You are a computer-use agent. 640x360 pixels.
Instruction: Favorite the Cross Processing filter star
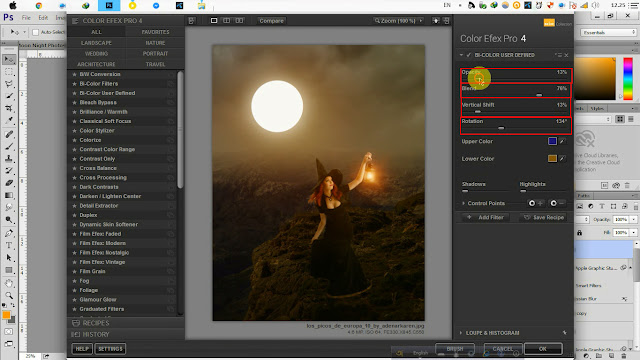[74, 178]
